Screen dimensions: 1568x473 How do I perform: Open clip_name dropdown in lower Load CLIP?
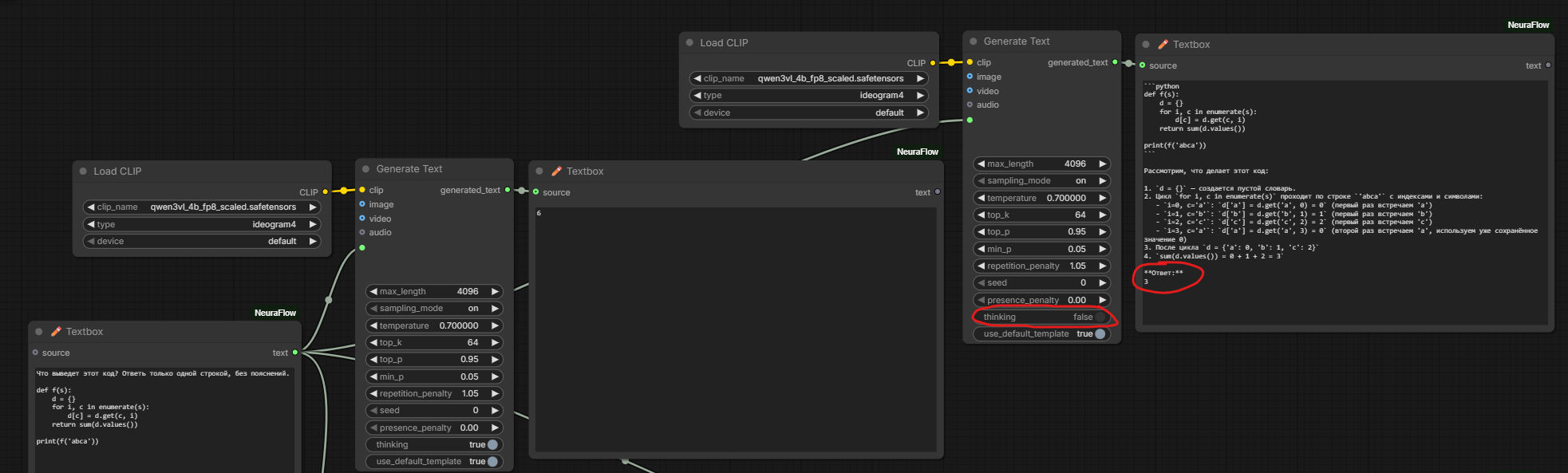(x=202, y=207)
